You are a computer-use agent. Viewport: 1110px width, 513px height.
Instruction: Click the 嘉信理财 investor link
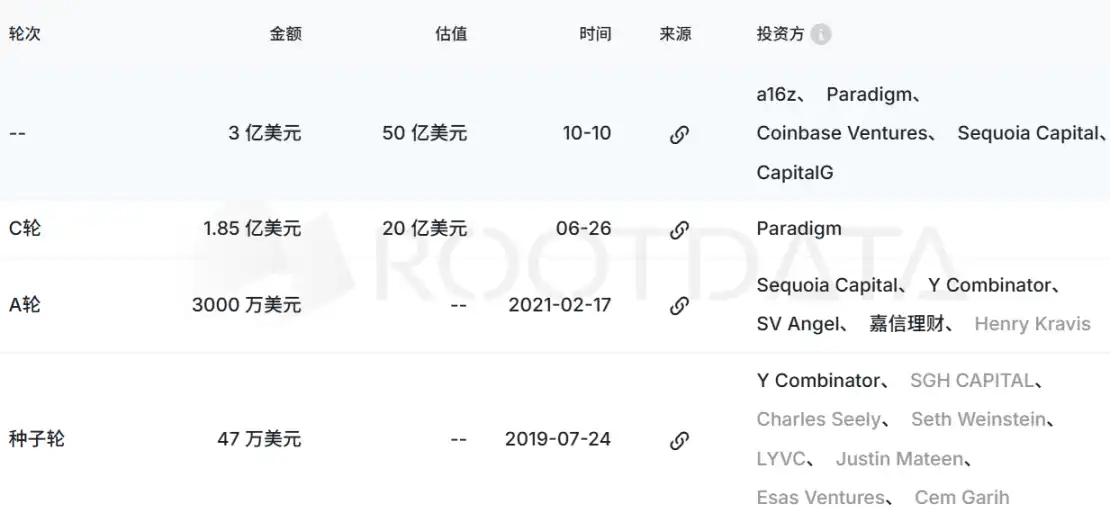[x=907, y=324]
